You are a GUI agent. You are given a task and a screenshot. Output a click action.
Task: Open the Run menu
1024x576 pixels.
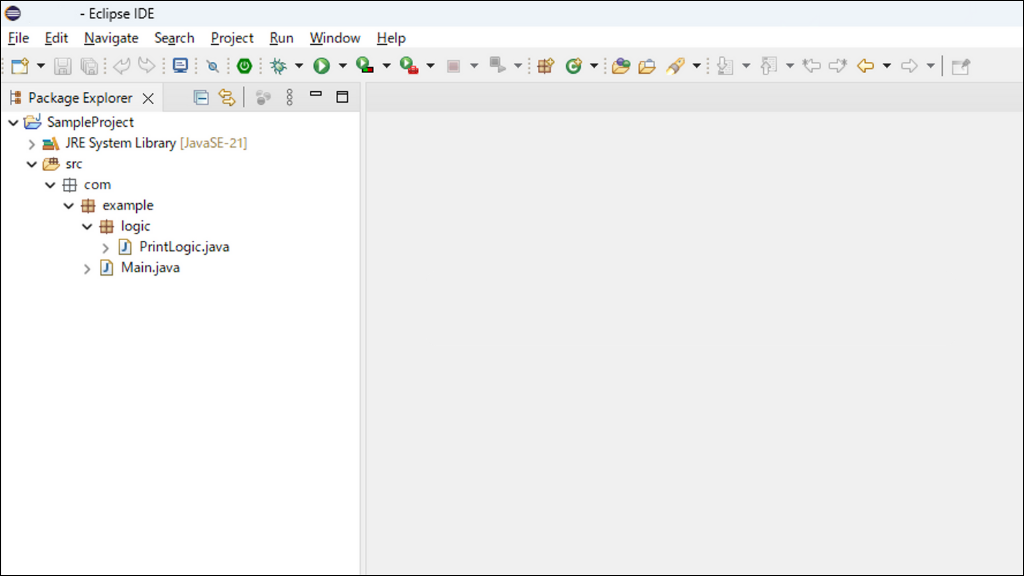(281, 38)
